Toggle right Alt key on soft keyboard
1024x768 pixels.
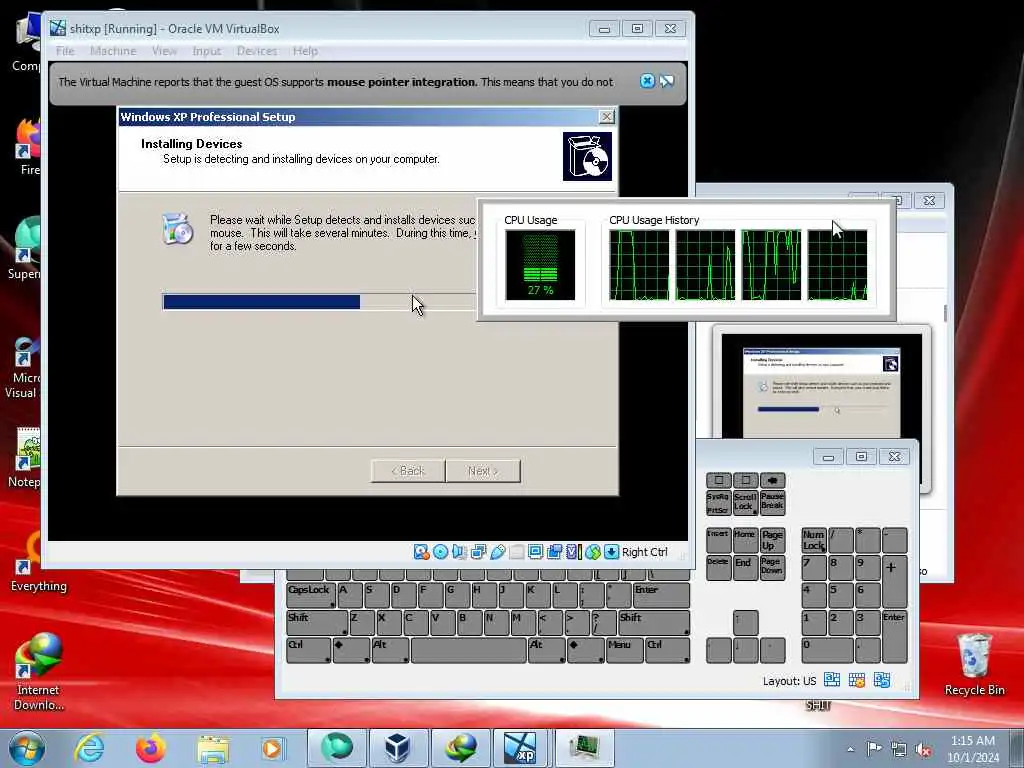click(x=547, y=650)
